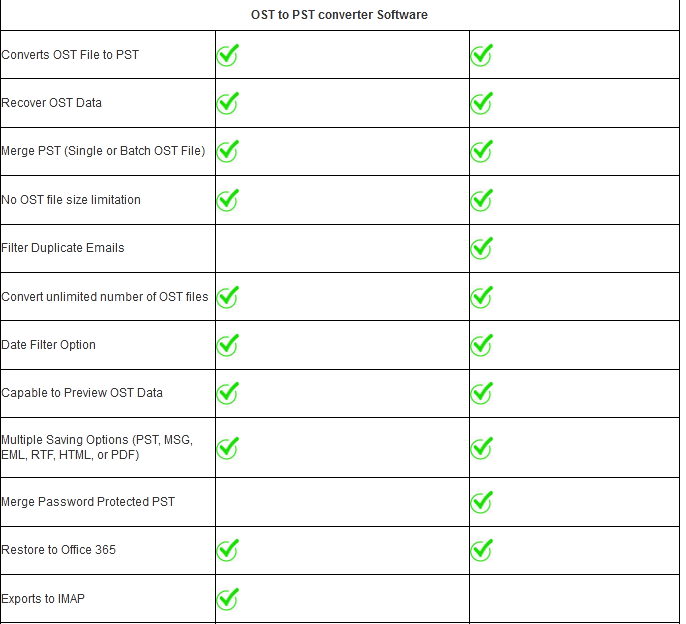Click the Merge Password Protected PST text
This screenshot has height=624, width=686.
tap(88, 502)
